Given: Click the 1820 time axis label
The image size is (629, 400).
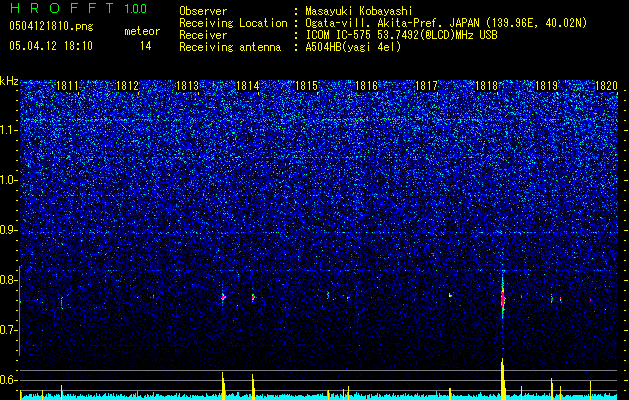Looking at the screenshot, I should tap(606, 86).
